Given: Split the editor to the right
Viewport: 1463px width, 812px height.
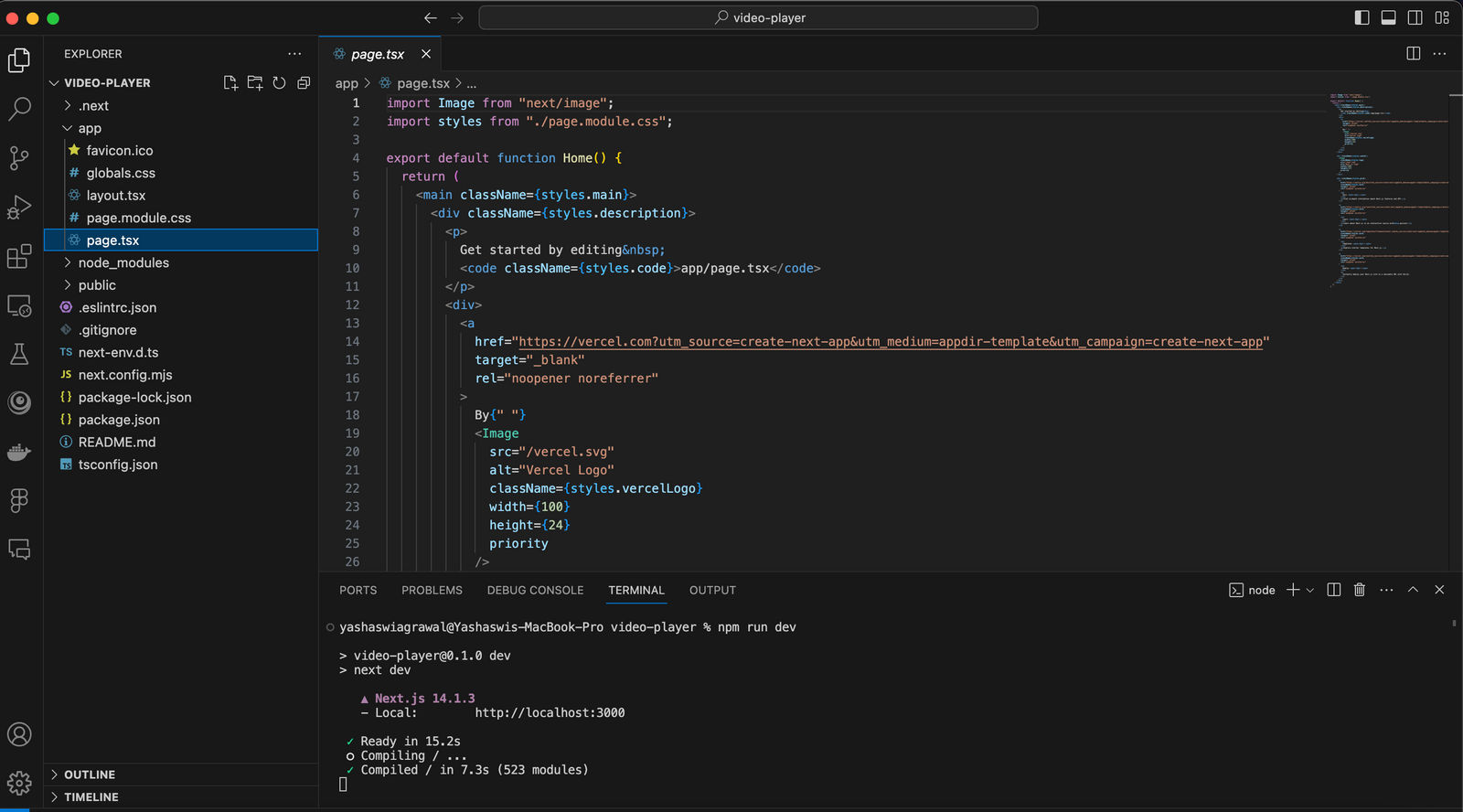Looking at the screenshot, I should pos(1413,54).
